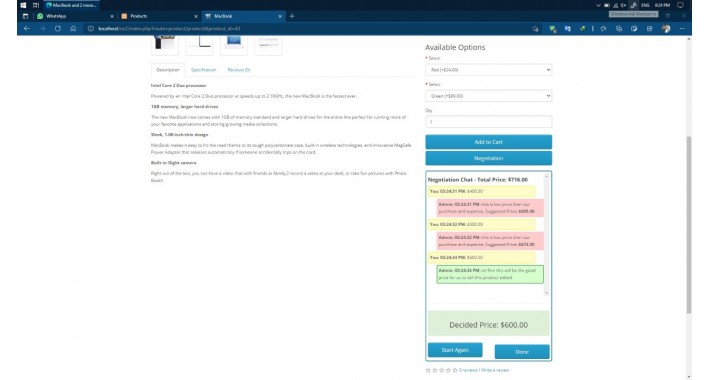Click the green Admin accepted-price message
Image resolution: width=710 pixels, height=380 pixels.
[490, 274]
